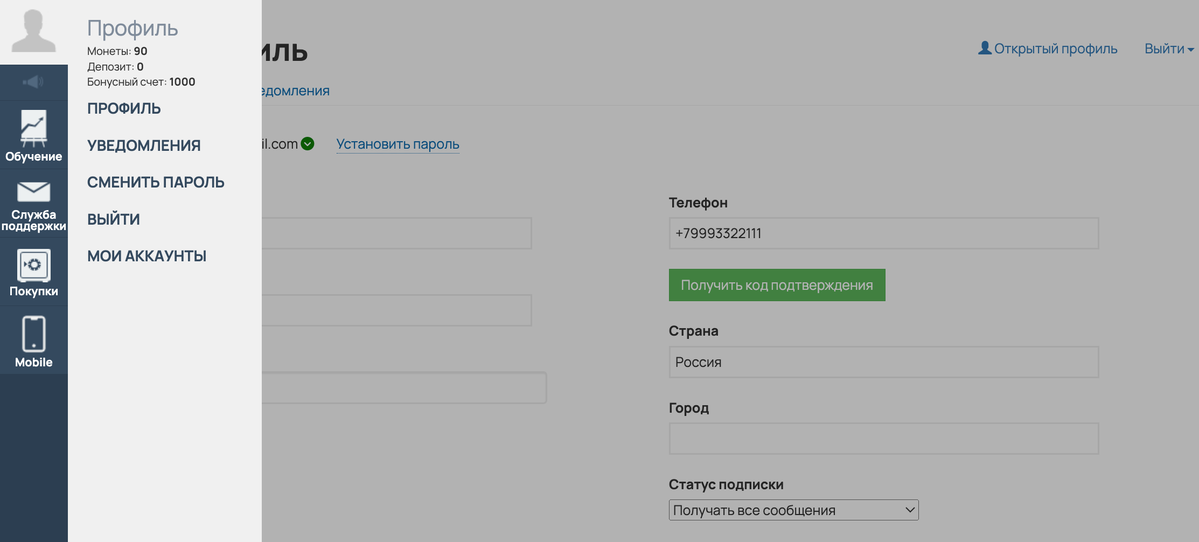The width and height of the screenshot is (1199, 542).
Task: Click the empty Город input field
Action: (883, 438)
